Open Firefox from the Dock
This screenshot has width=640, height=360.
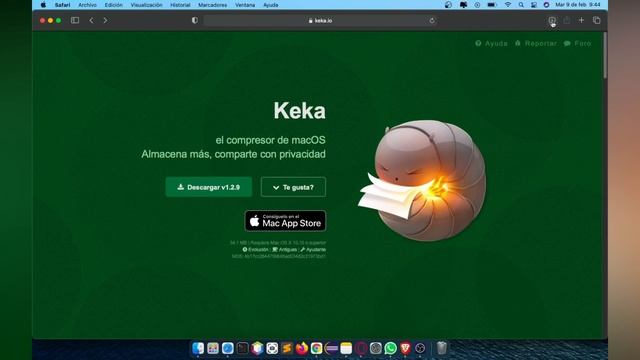[301, 348]
